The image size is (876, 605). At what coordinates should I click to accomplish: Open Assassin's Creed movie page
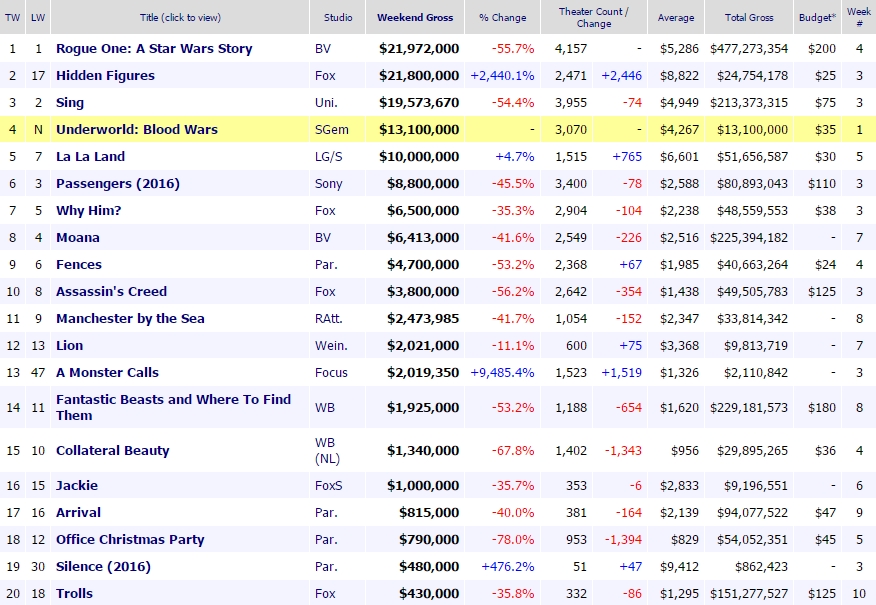pyautogui.click(x=111, y=292)
